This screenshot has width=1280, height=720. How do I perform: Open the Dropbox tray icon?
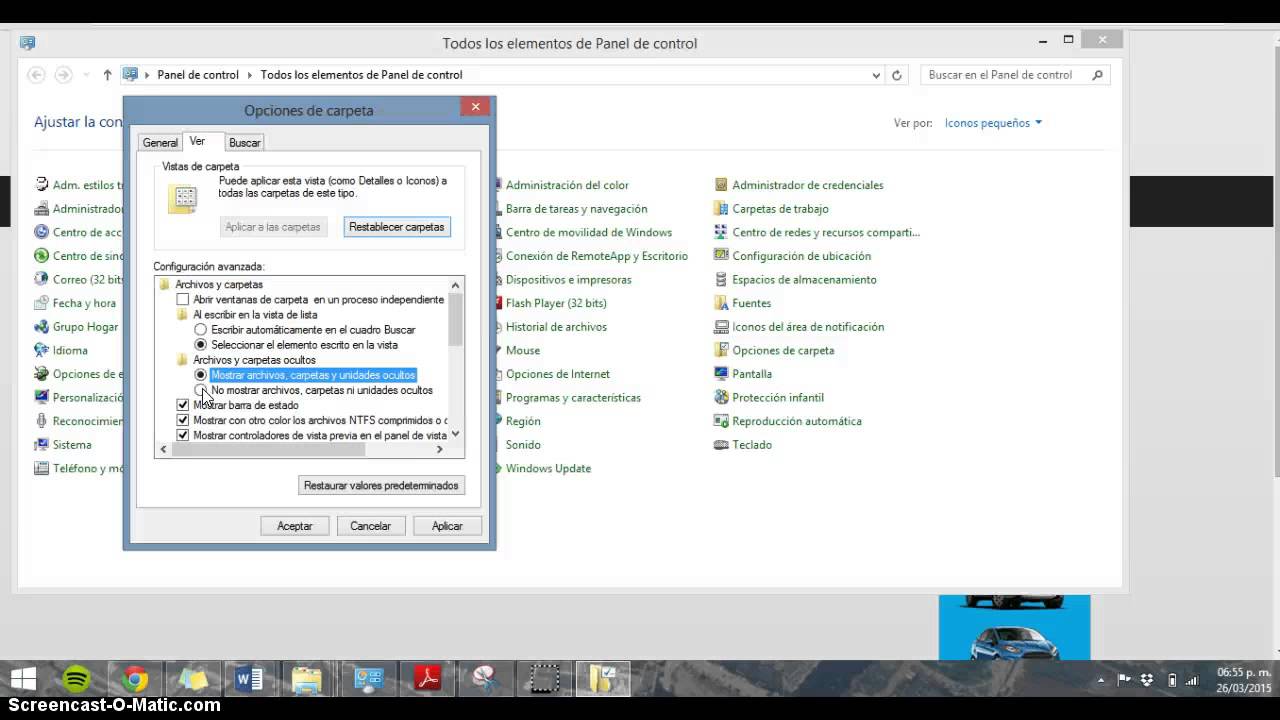(x=1146, y=680)
